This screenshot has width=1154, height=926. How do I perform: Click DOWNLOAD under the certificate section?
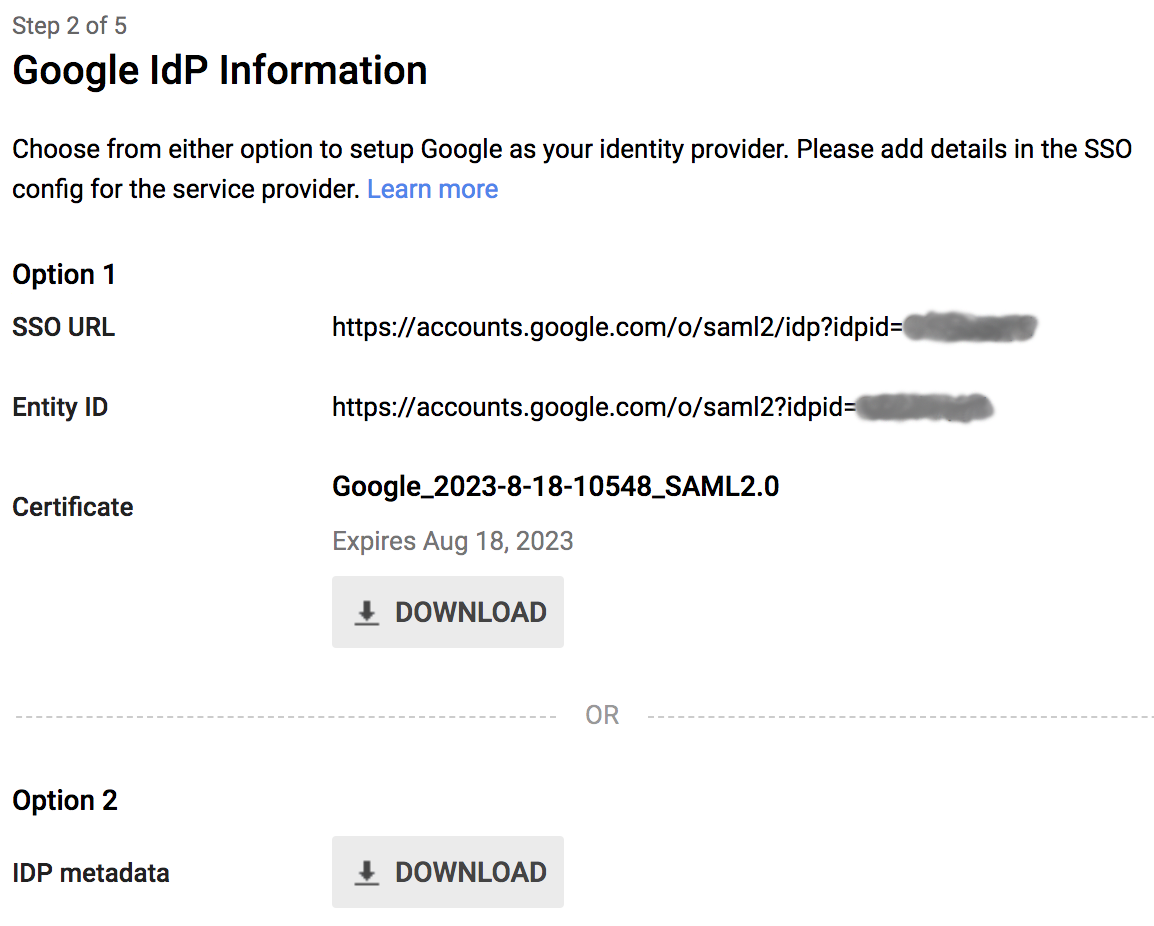(x=447, y=611)
